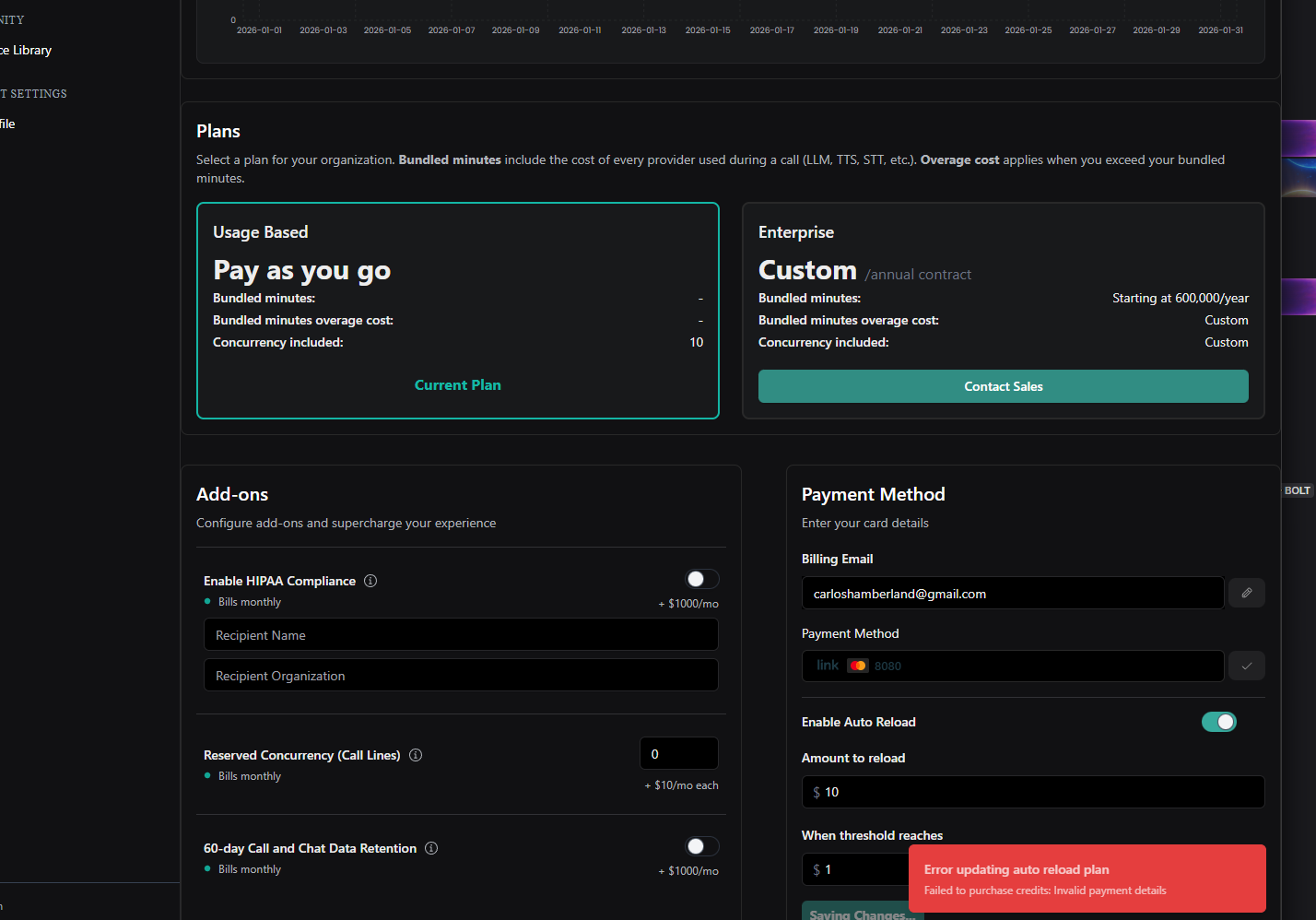Viewport: 1316px width, 920px height.
Task: Select the Pay as you go plan card
Action: 457,311
